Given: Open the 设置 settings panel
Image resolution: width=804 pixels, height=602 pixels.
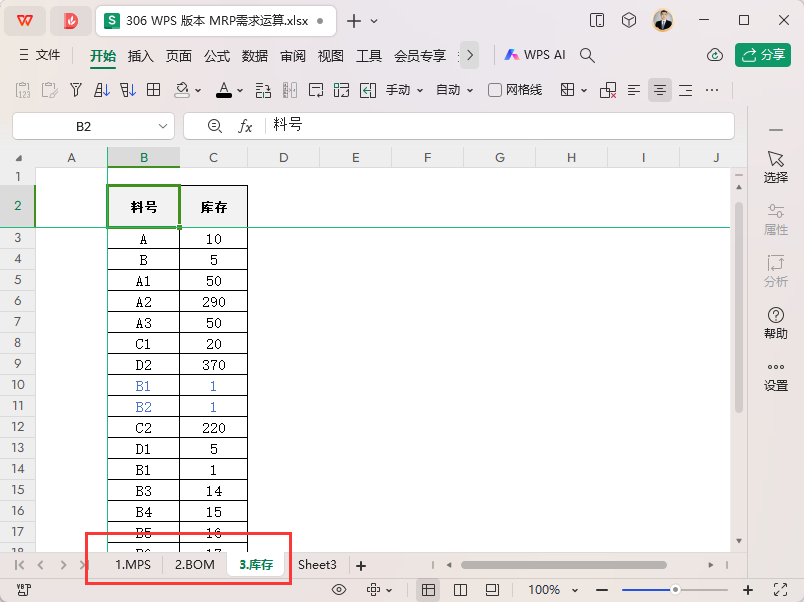Looking at the screenshot, I should 776,377.
